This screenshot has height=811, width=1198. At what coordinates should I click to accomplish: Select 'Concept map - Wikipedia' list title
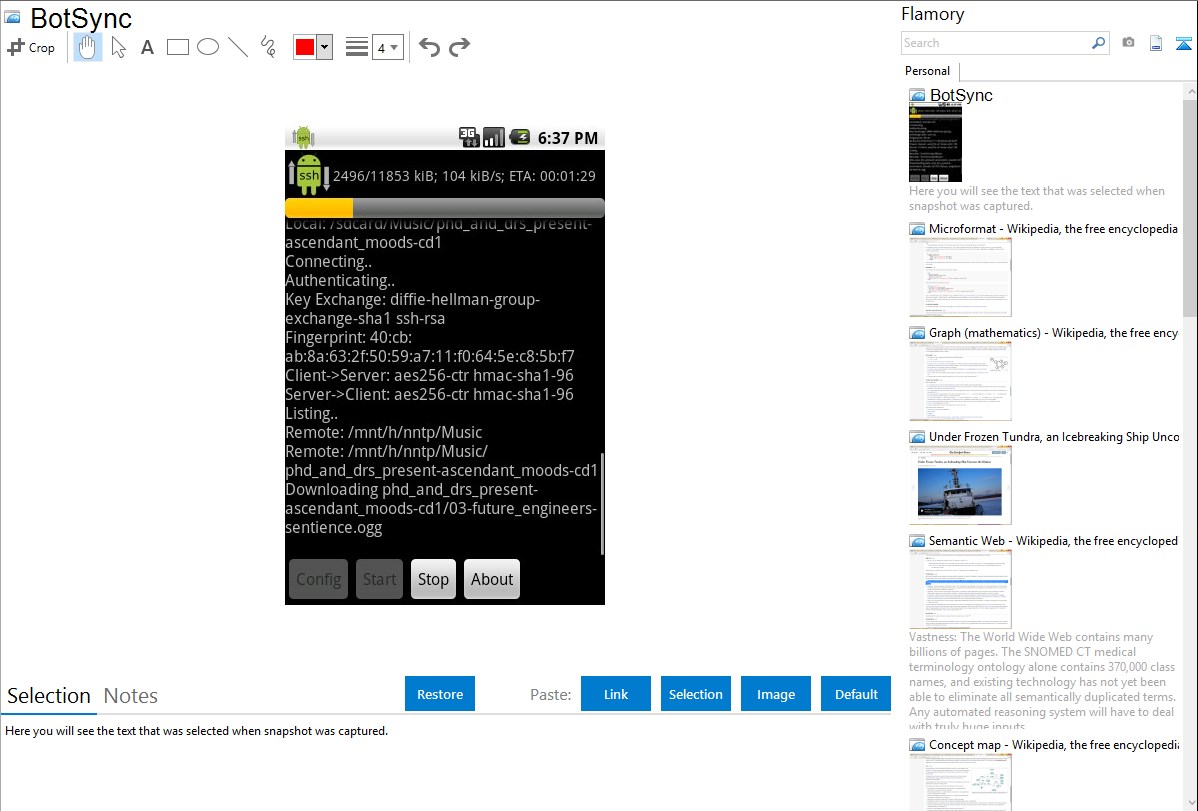click(x=1054, y=744)
